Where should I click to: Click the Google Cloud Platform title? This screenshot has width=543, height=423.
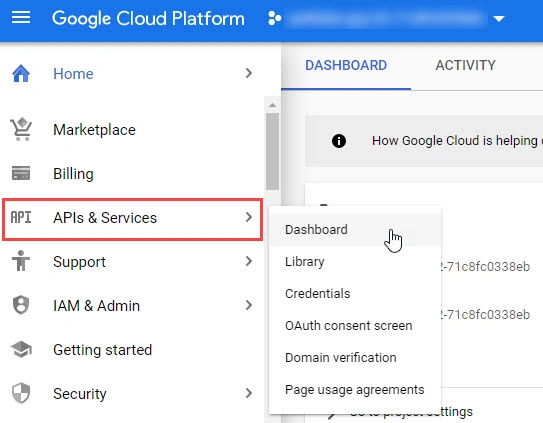click(148, 19)
